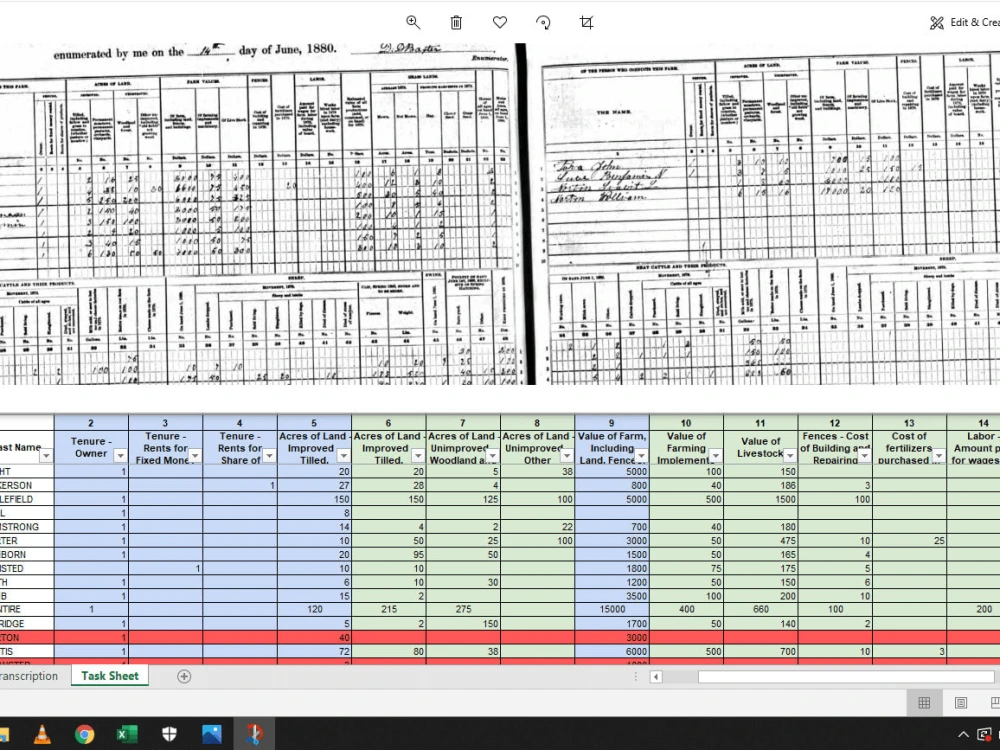Screen dimensions: 1000x750
Task: Select the Livestock cell 1500
Action: 760,499
